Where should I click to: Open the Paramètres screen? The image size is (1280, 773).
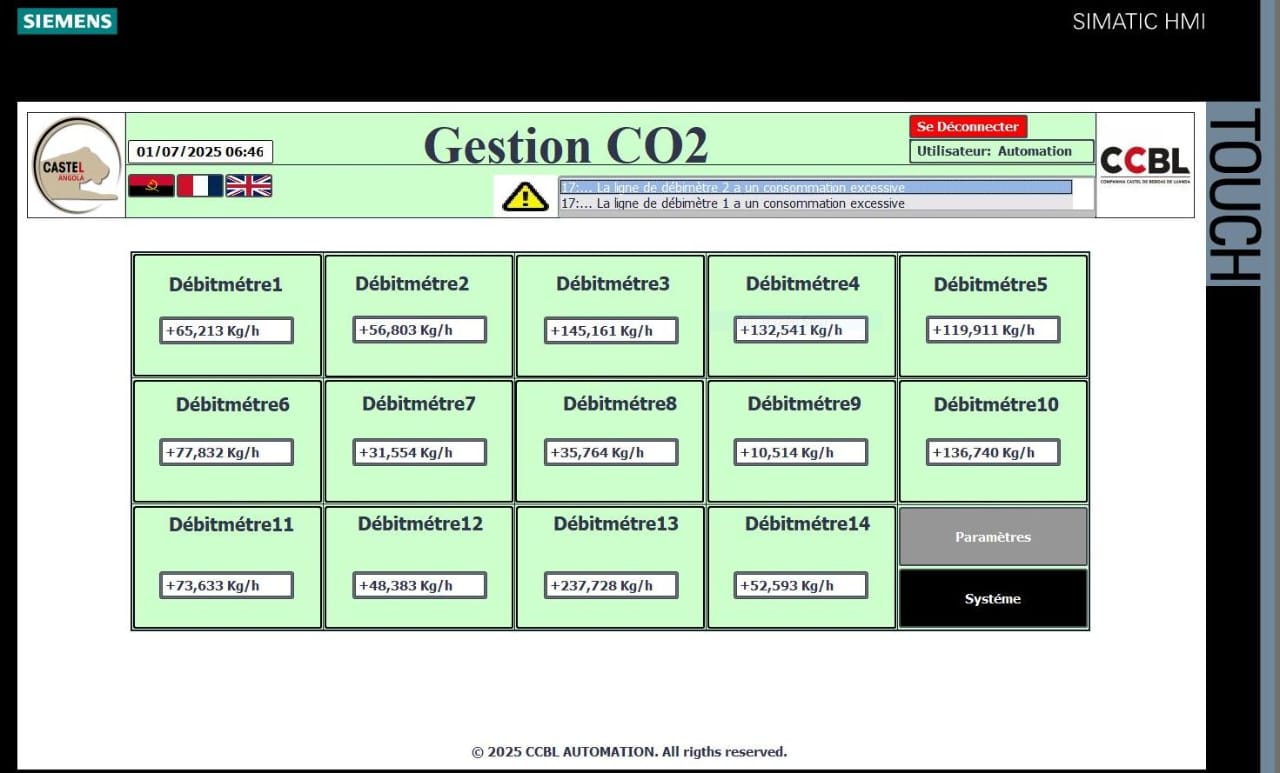[993, 537]
